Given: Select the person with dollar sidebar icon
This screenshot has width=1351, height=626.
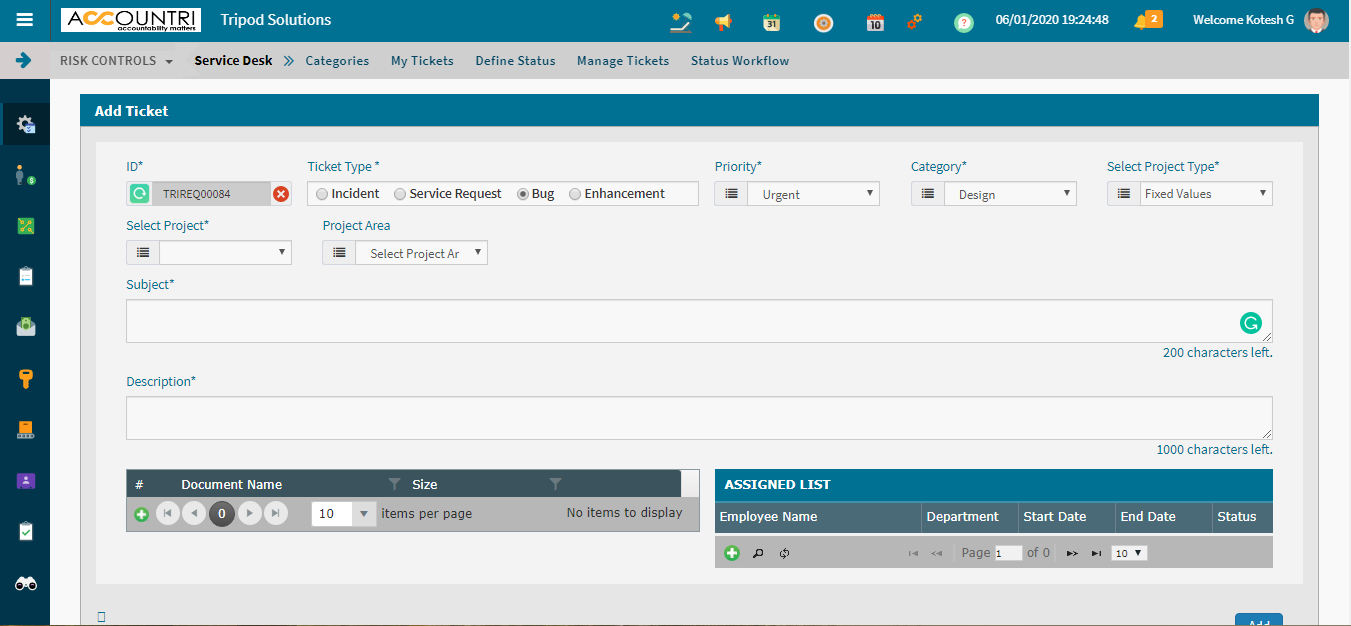Looking at the screenshot, I should (x=26, y=176).
